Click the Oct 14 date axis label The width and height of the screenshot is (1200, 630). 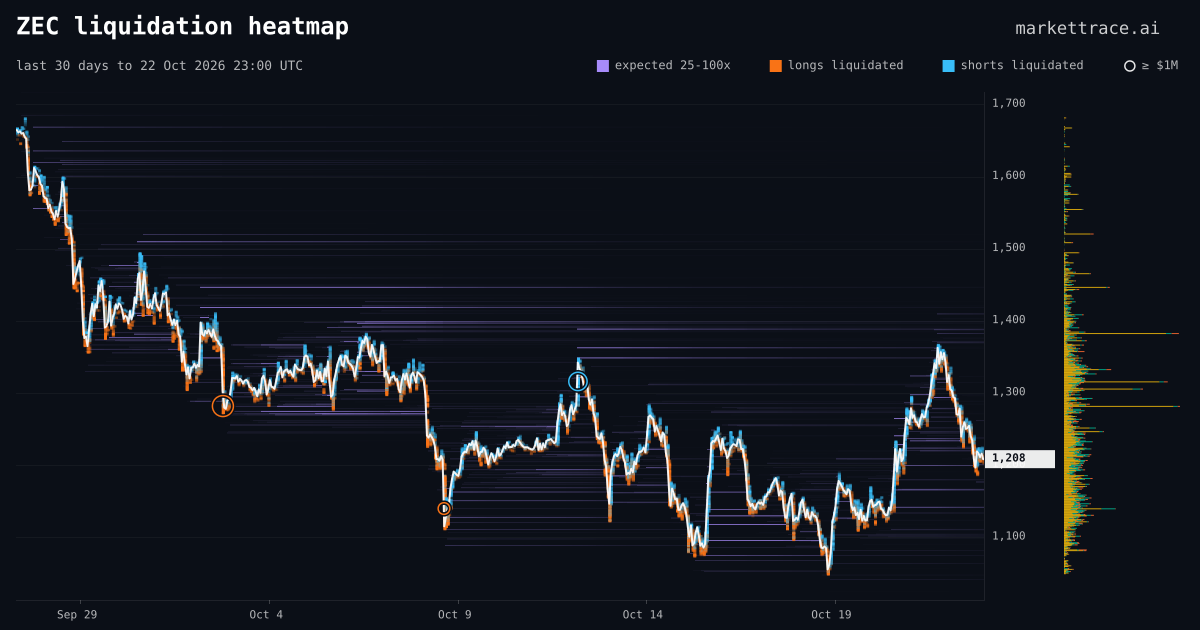pyautogui.click(x=642, y=614)
